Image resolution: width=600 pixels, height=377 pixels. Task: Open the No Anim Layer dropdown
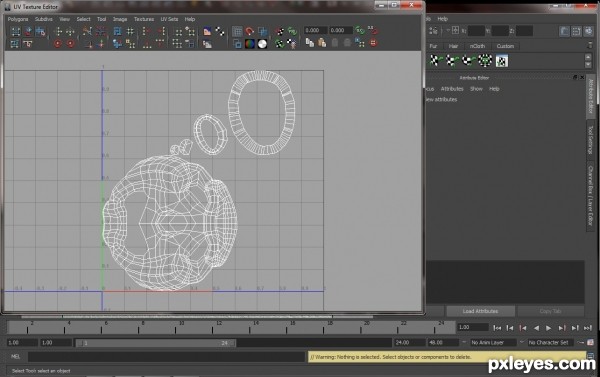point(493,343)
